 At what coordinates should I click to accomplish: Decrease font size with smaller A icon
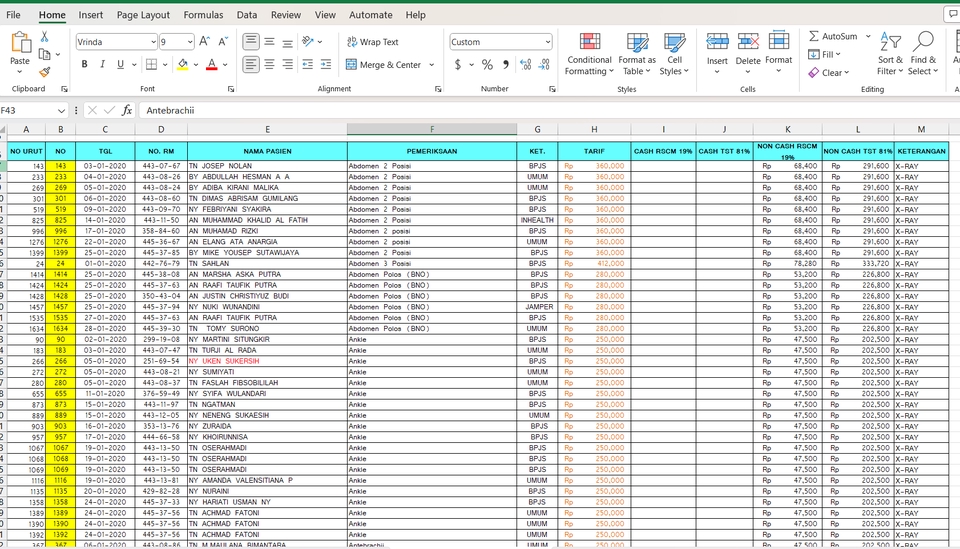click(x=223, y=42)
